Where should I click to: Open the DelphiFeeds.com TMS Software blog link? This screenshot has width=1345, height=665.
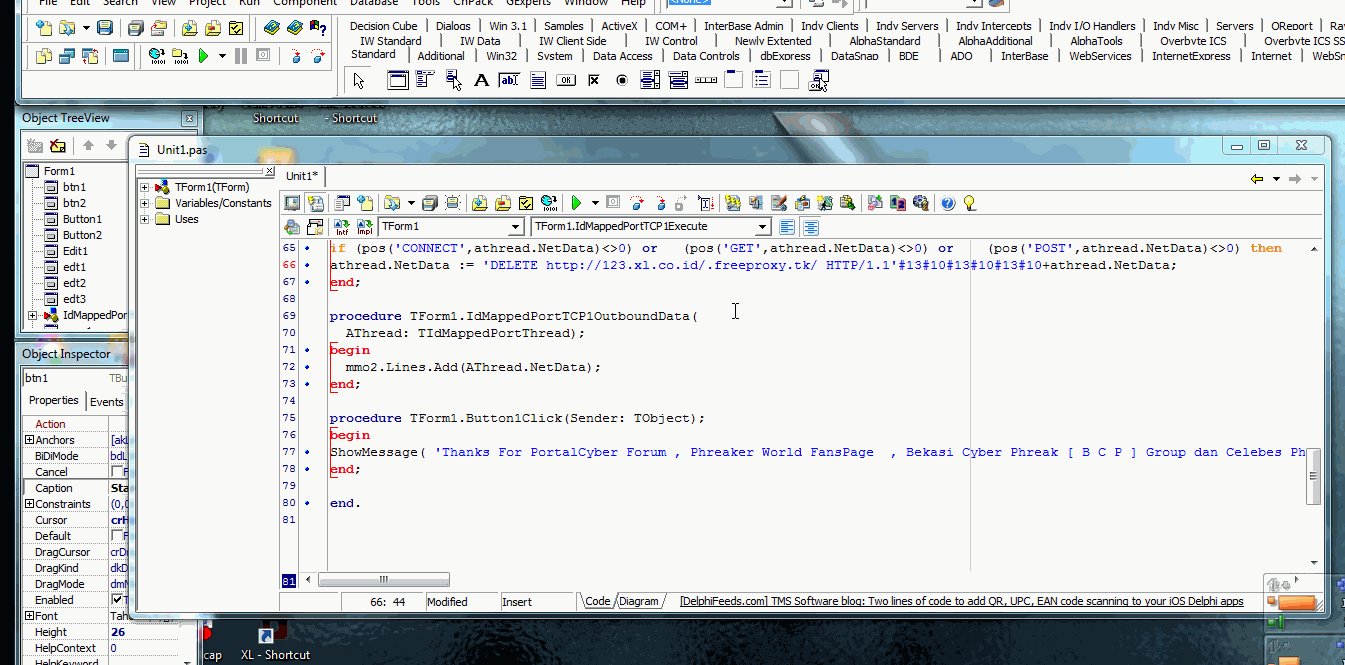point(961,601)
